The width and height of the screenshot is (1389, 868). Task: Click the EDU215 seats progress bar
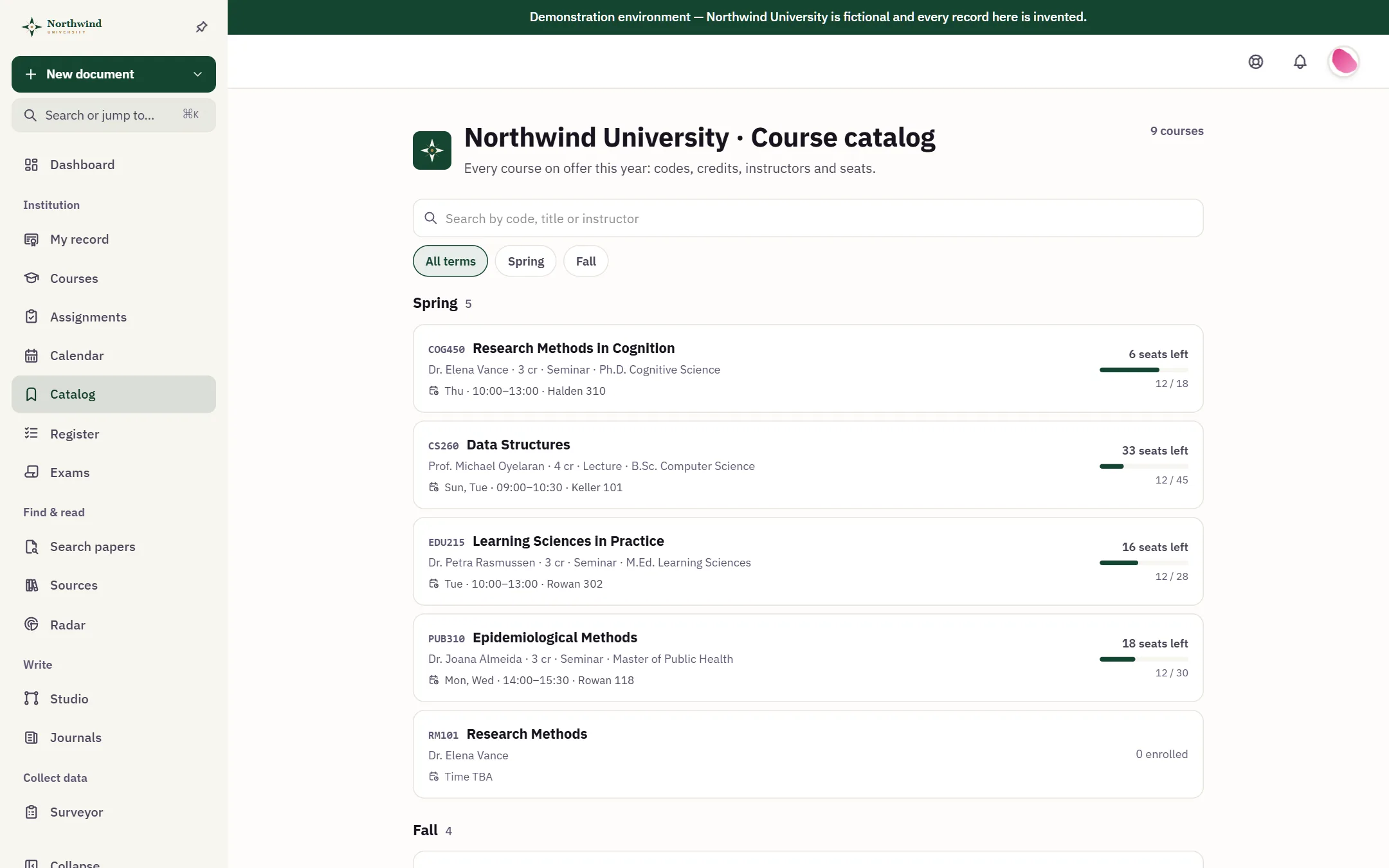click(x=1144, y=563)
